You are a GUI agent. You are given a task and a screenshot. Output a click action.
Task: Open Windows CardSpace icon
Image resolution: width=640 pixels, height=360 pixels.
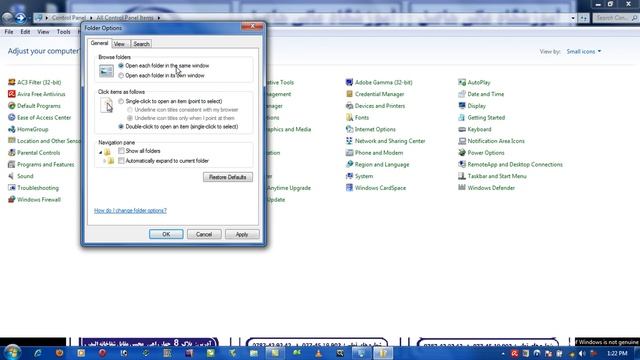click(349, 188)
